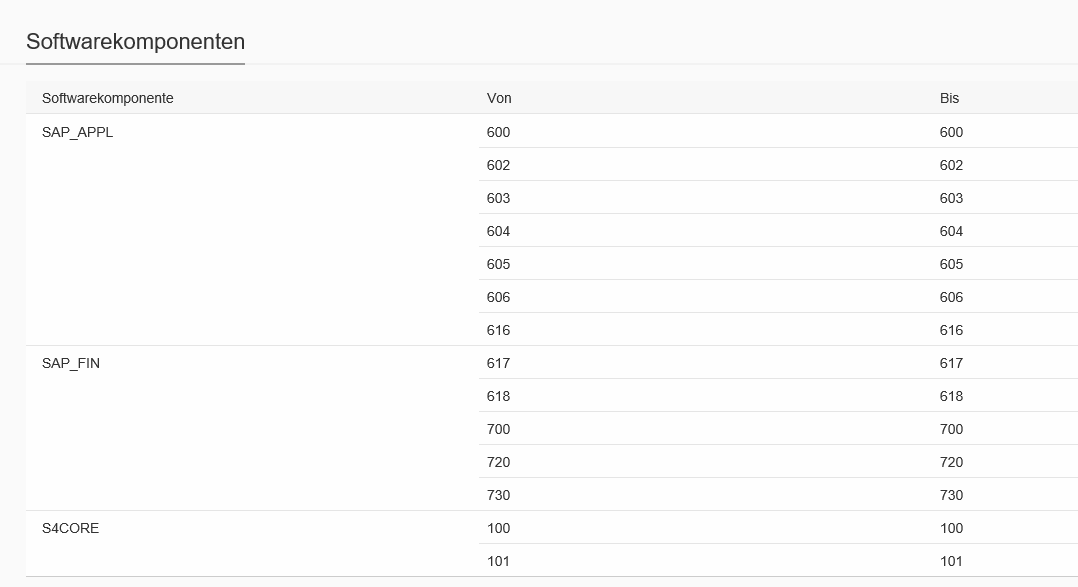Click the Von value 101
The height and width of the screenshot is (587, 1078).
[x=498, y=561]
